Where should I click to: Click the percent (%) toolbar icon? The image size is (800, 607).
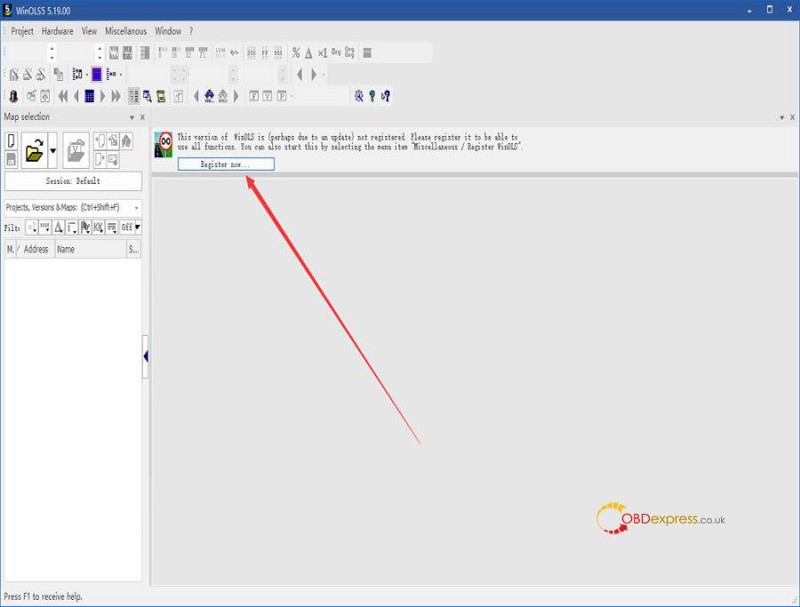pos(296,53)
